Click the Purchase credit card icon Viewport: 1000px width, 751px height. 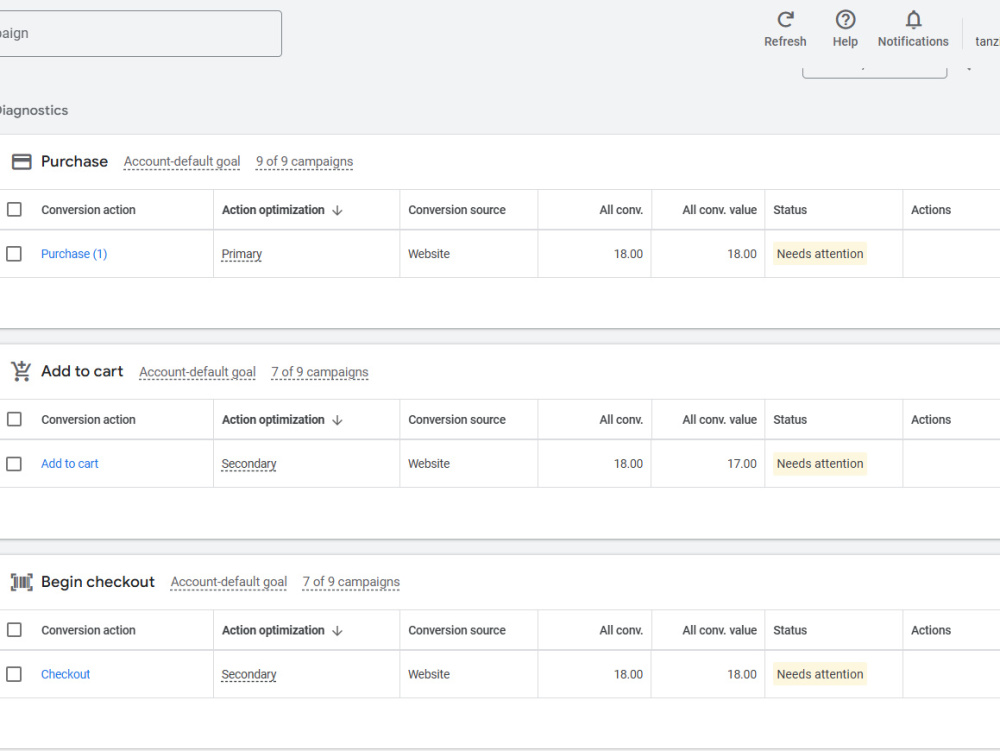coord(22,161)
